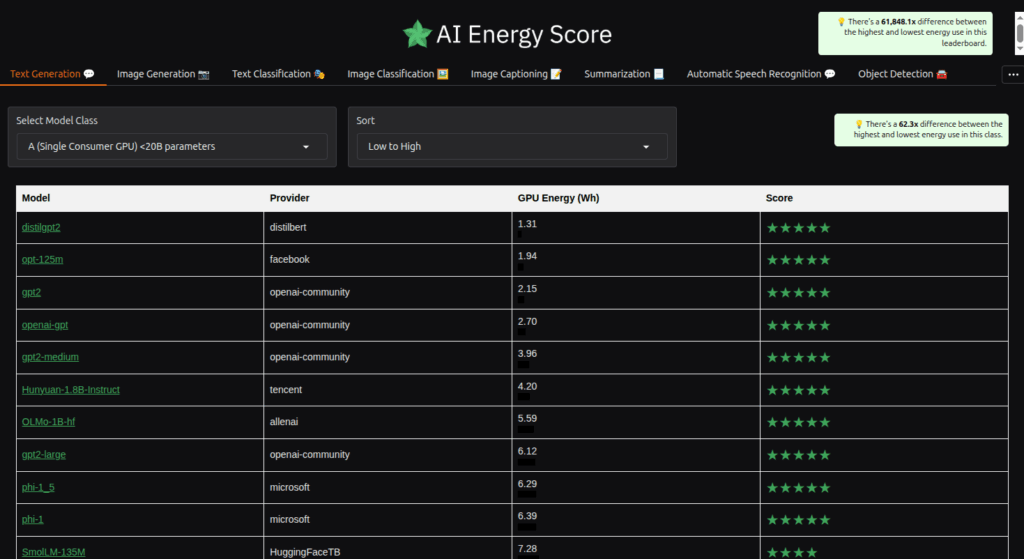Image resolution: width=1024 pixels, height=559 pixels.
Task: Click the five-star score for distilgpt2
Action: [x=798, y=228]
